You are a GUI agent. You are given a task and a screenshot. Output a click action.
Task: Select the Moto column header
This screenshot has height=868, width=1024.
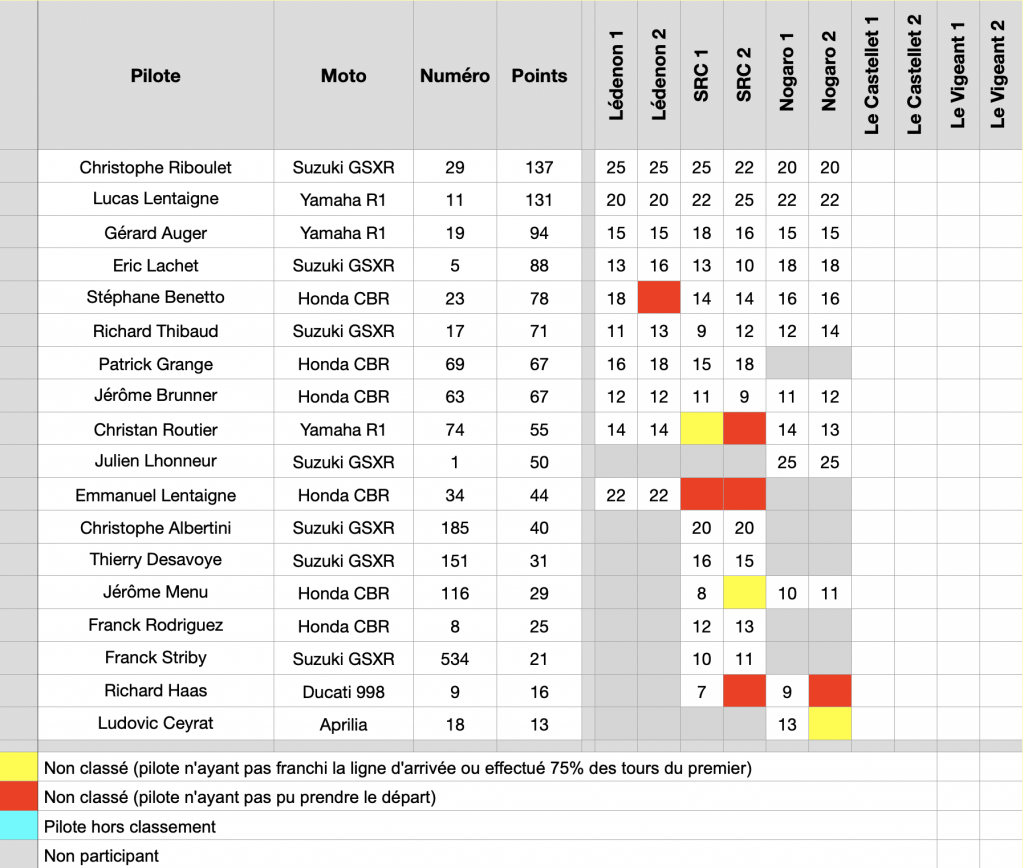[x=344, y=76]
